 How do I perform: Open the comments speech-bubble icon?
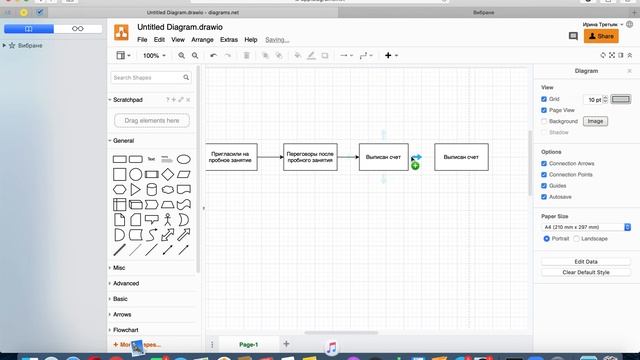pos(573,36)
